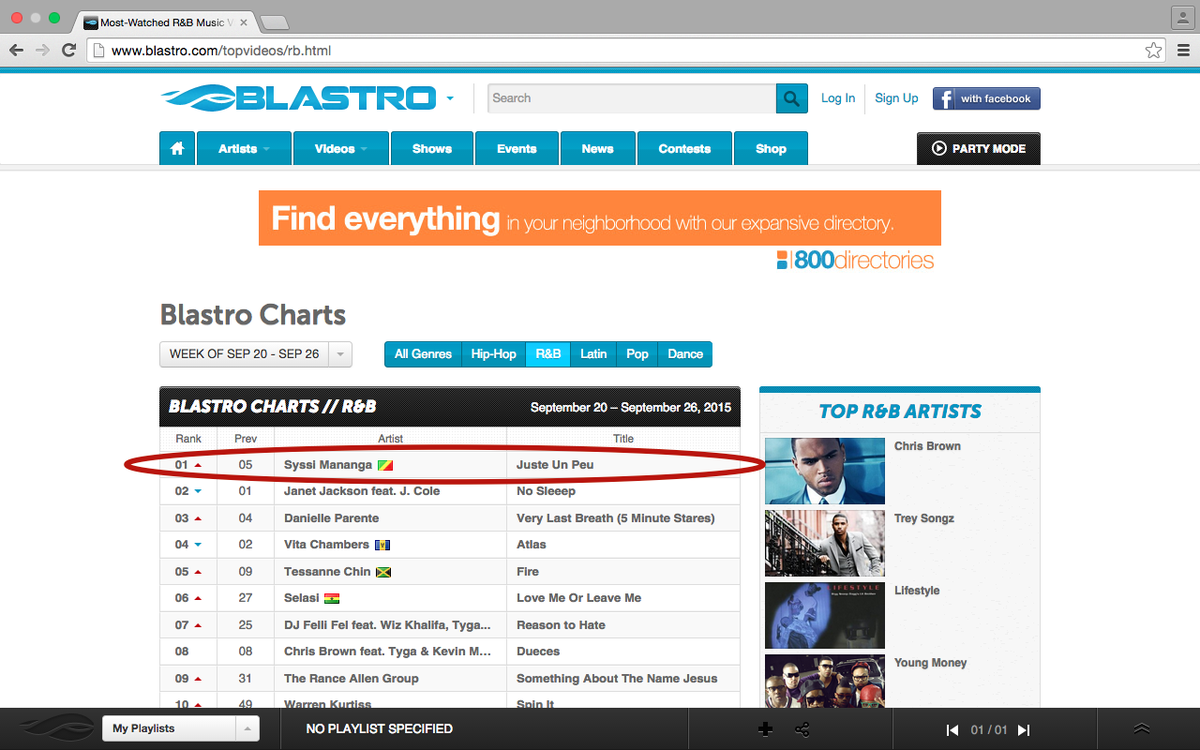Click artist Janet Jackson feat. J. Cole
Screen dimensions: 1200x750
point(362,491)
